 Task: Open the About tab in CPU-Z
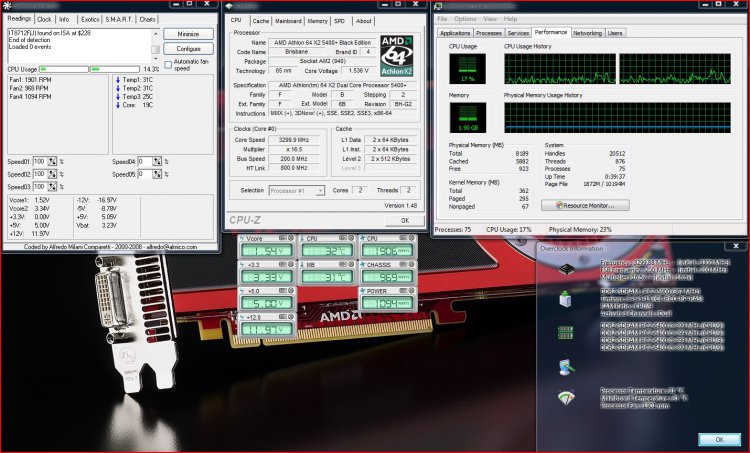click(363, 21)
